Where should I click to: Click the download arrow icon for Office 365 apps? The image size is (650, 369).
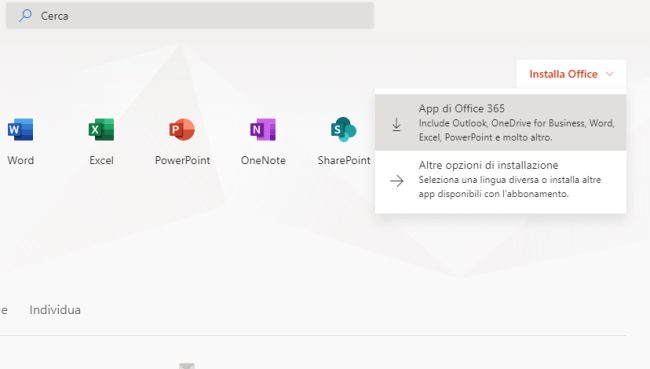396,124
